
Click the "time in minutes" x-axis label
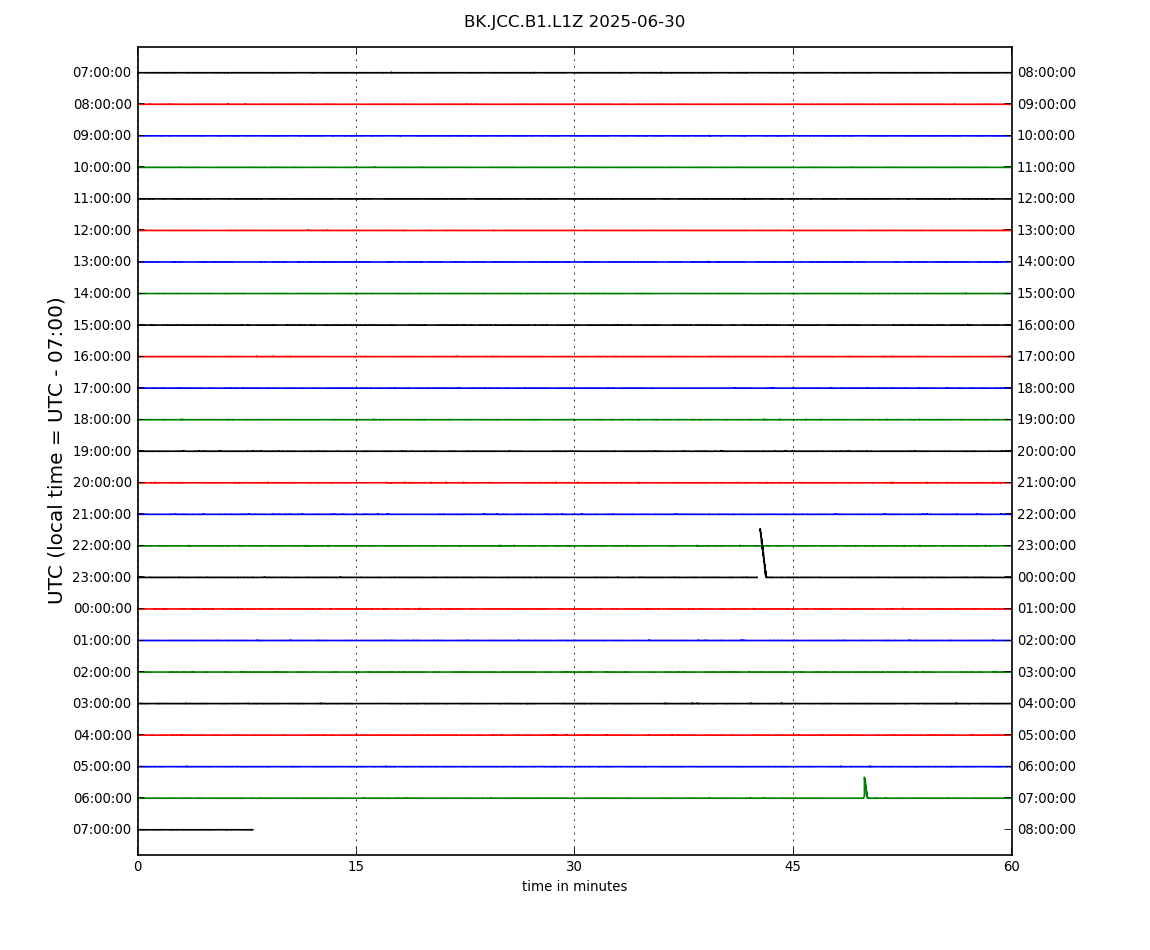pos(574,886)
